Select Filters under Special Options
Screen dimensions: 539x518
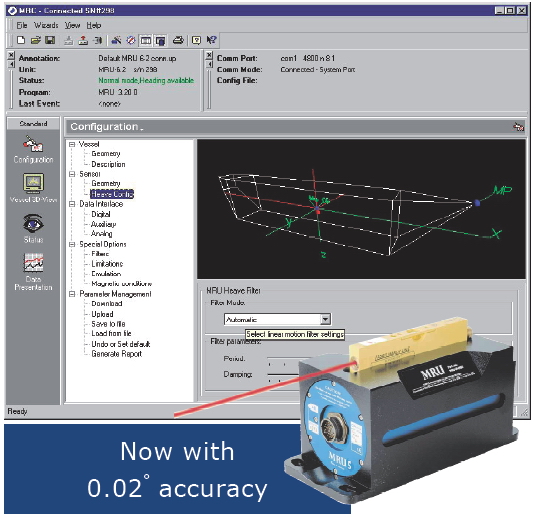point(100,254)
